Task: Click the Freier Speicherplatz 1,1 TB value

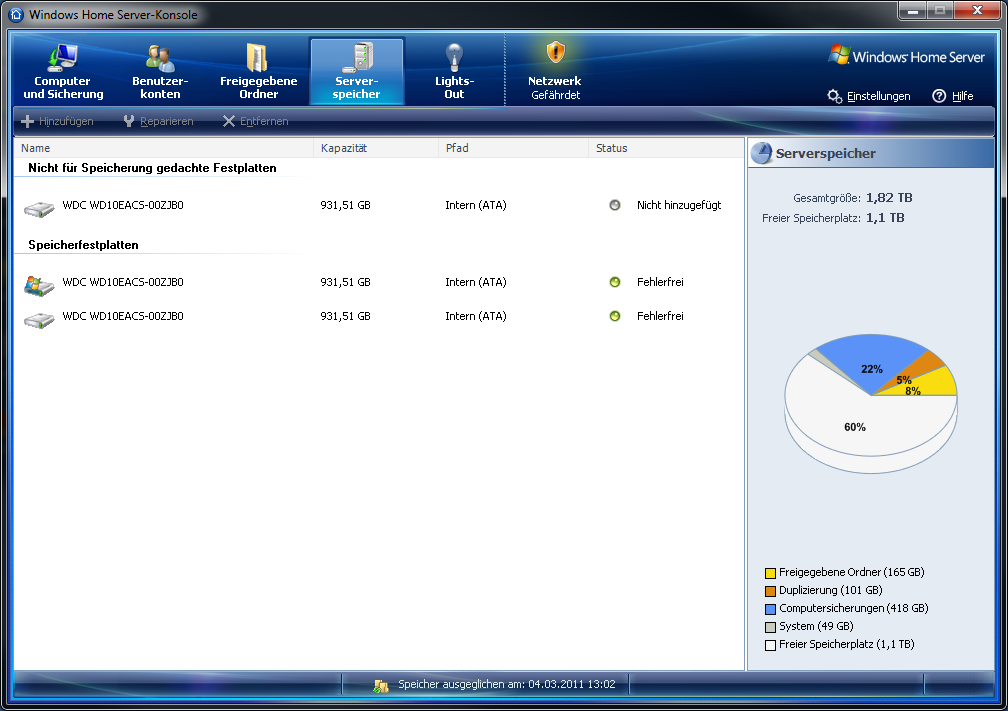Action: [885, 217]
